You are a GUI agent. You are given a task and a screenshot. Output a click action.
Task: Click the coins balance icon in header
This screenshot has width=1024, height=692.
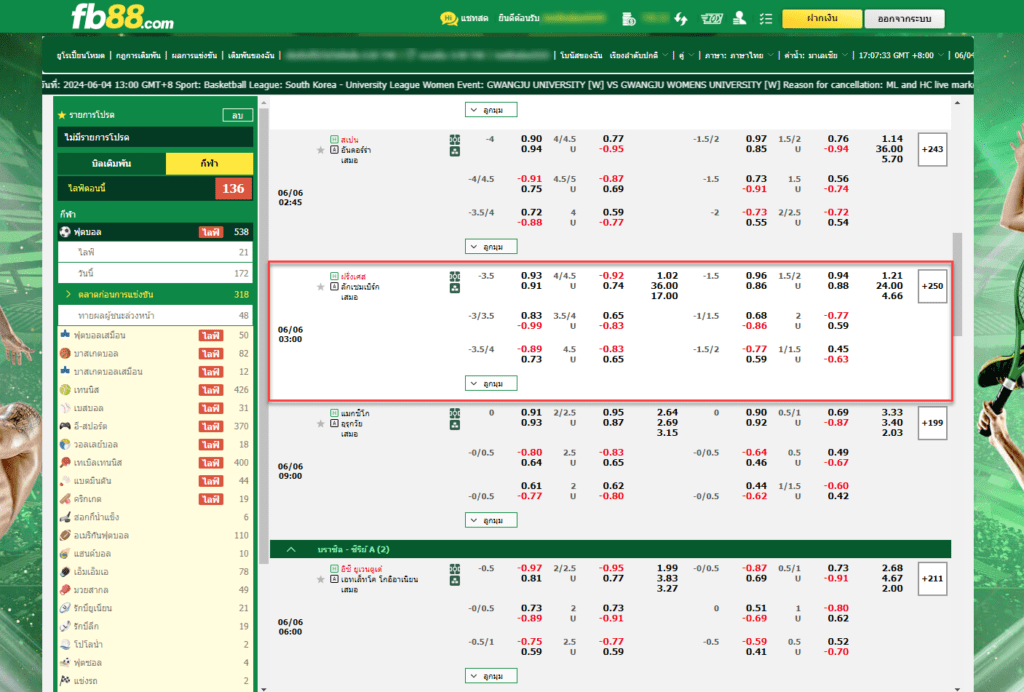tap(629, 19)
